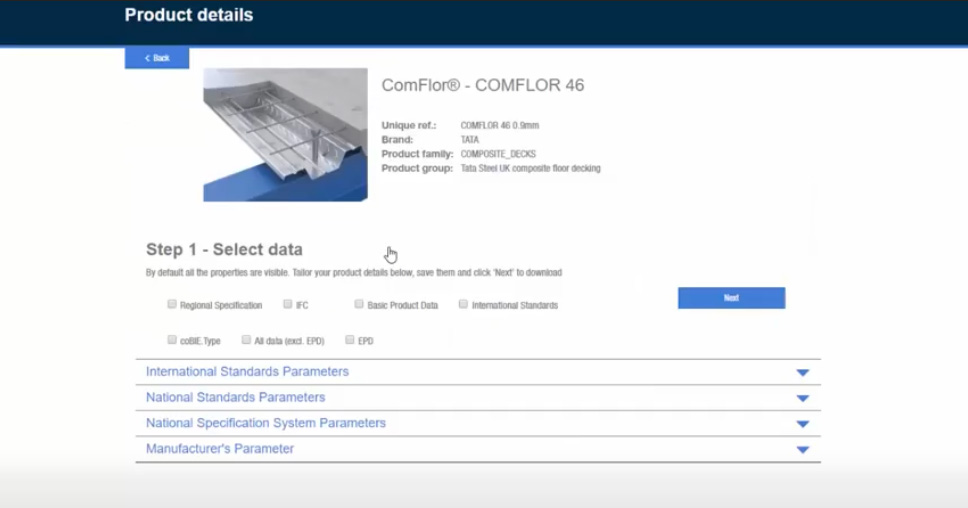Expand the Manufacturer's Parameter section title
The width and height of the screenshot is (968, 508).
pos(220,449)
